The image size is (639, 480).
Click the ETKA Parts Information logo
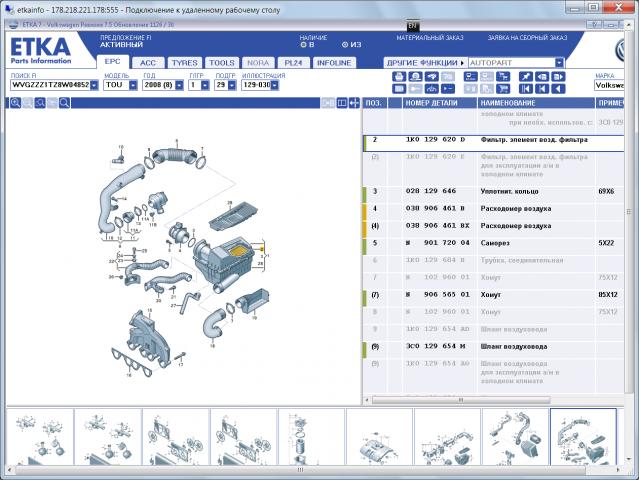tap(41, 51)
